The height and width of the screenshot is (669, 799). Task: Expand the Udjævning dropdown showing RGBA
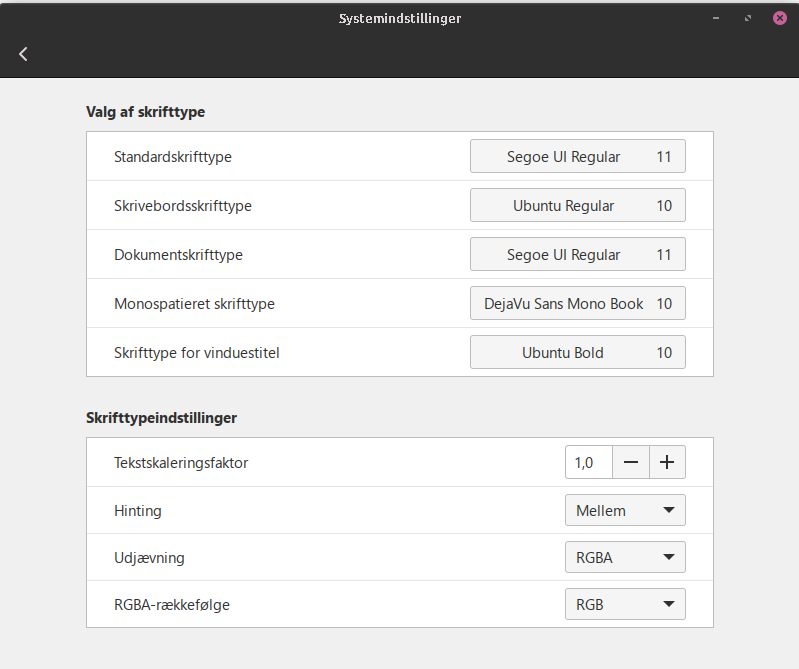[625, 557]
